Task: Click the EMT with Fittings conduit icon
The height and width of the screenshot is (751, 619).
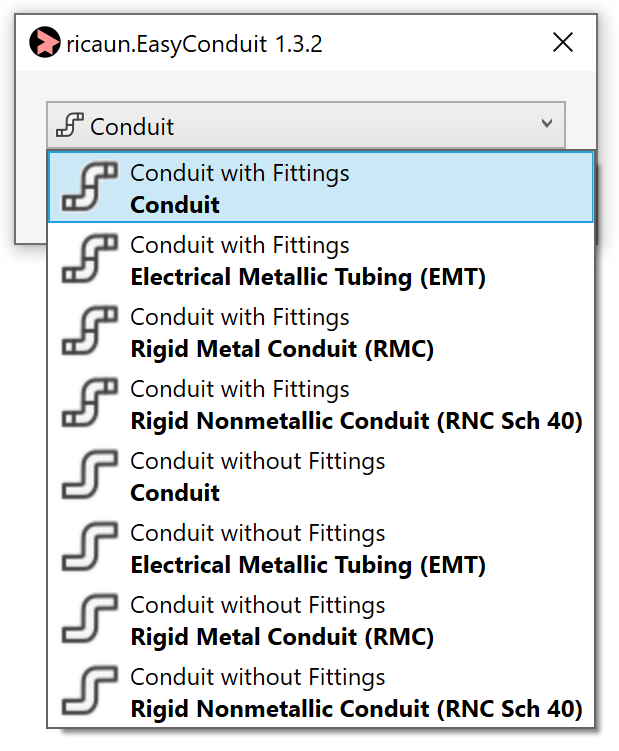Action: 89,260
